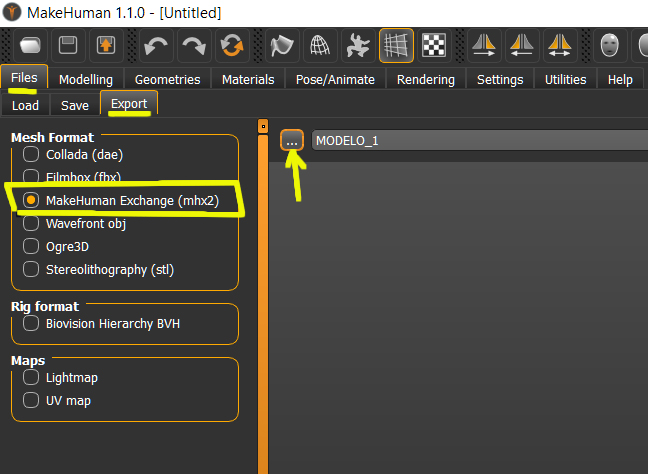Open the Files tab
Image resolution: width=648 pixels, height=474 pixels.
pos(24,77)
